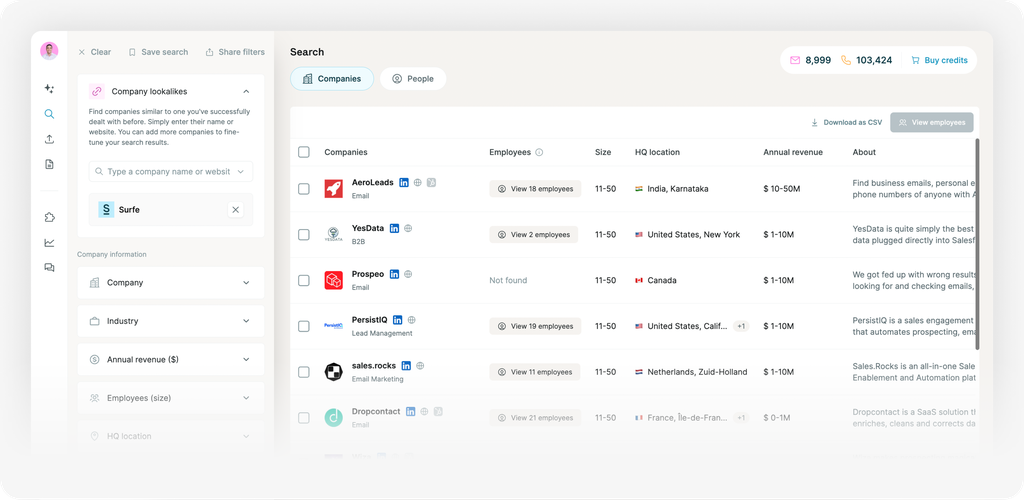This screenshot has width=1024, height=500.
Task: Click AeroLeads LinkedIn icon
Action: (404, 183)
